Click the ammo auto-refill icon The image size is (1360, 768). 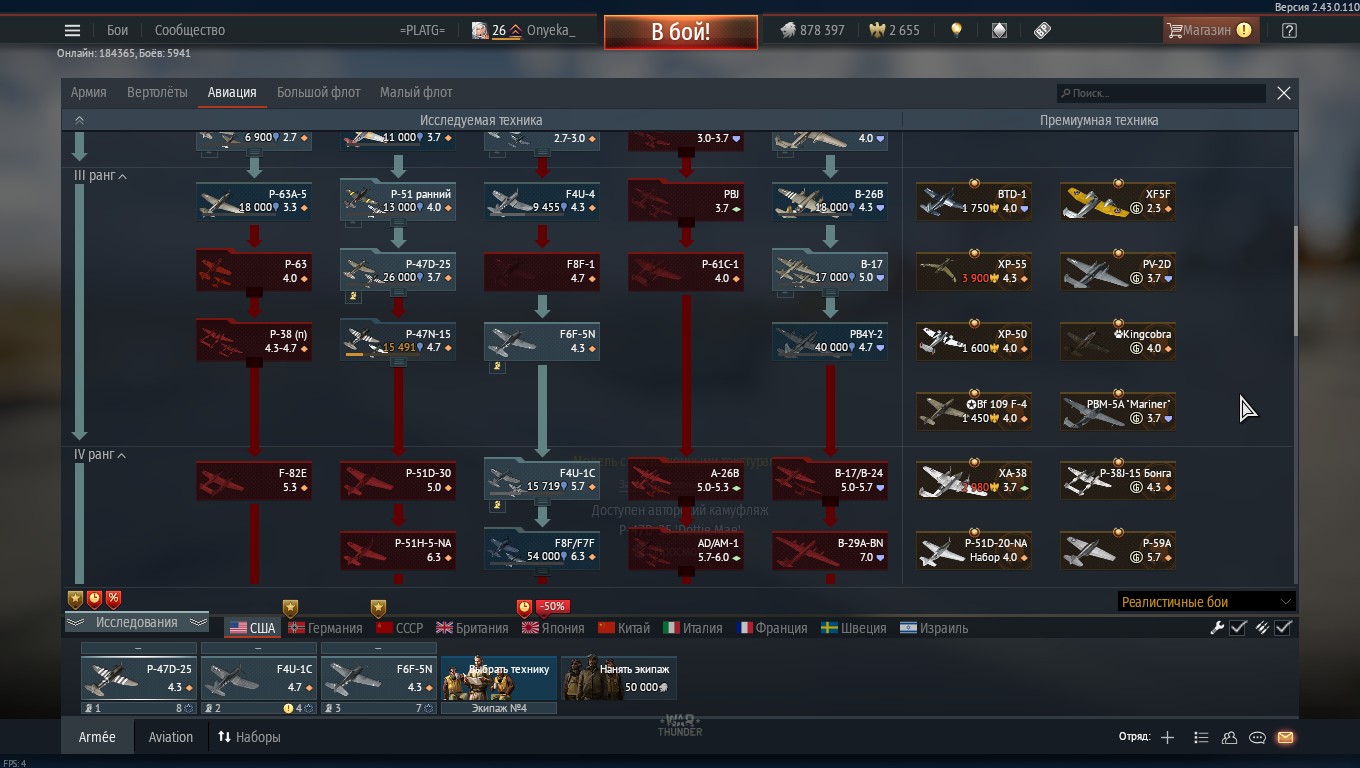pyautogui.click(x=1263, y=628)
